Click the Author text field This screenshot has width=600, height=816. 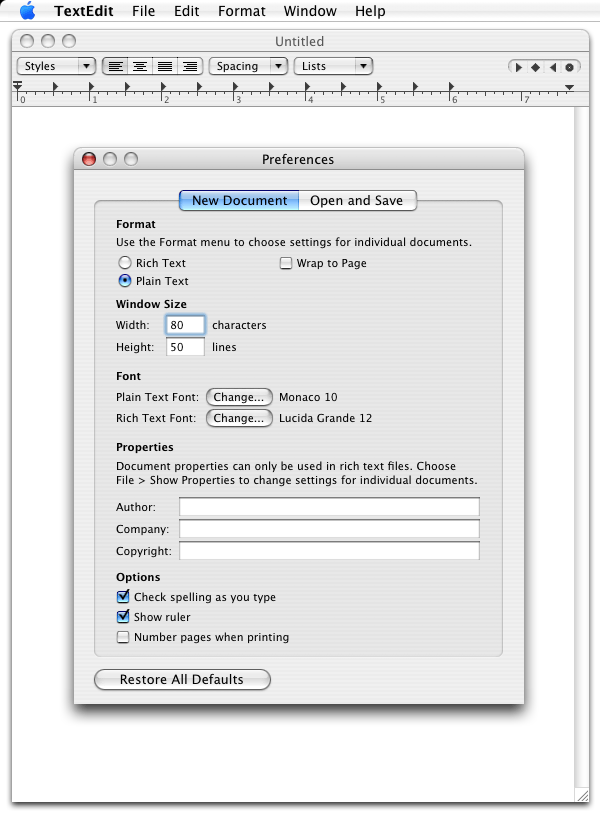(x=329, y=507)
